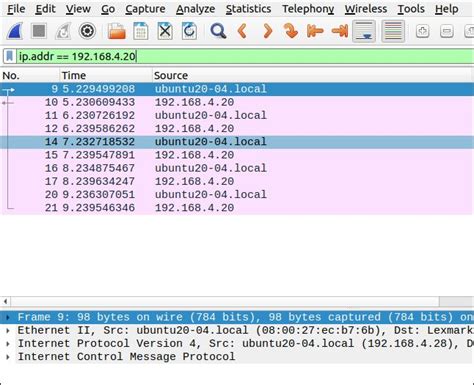Open the Tools menu
This screenshot has width=474, height=385.
[411, 9]
